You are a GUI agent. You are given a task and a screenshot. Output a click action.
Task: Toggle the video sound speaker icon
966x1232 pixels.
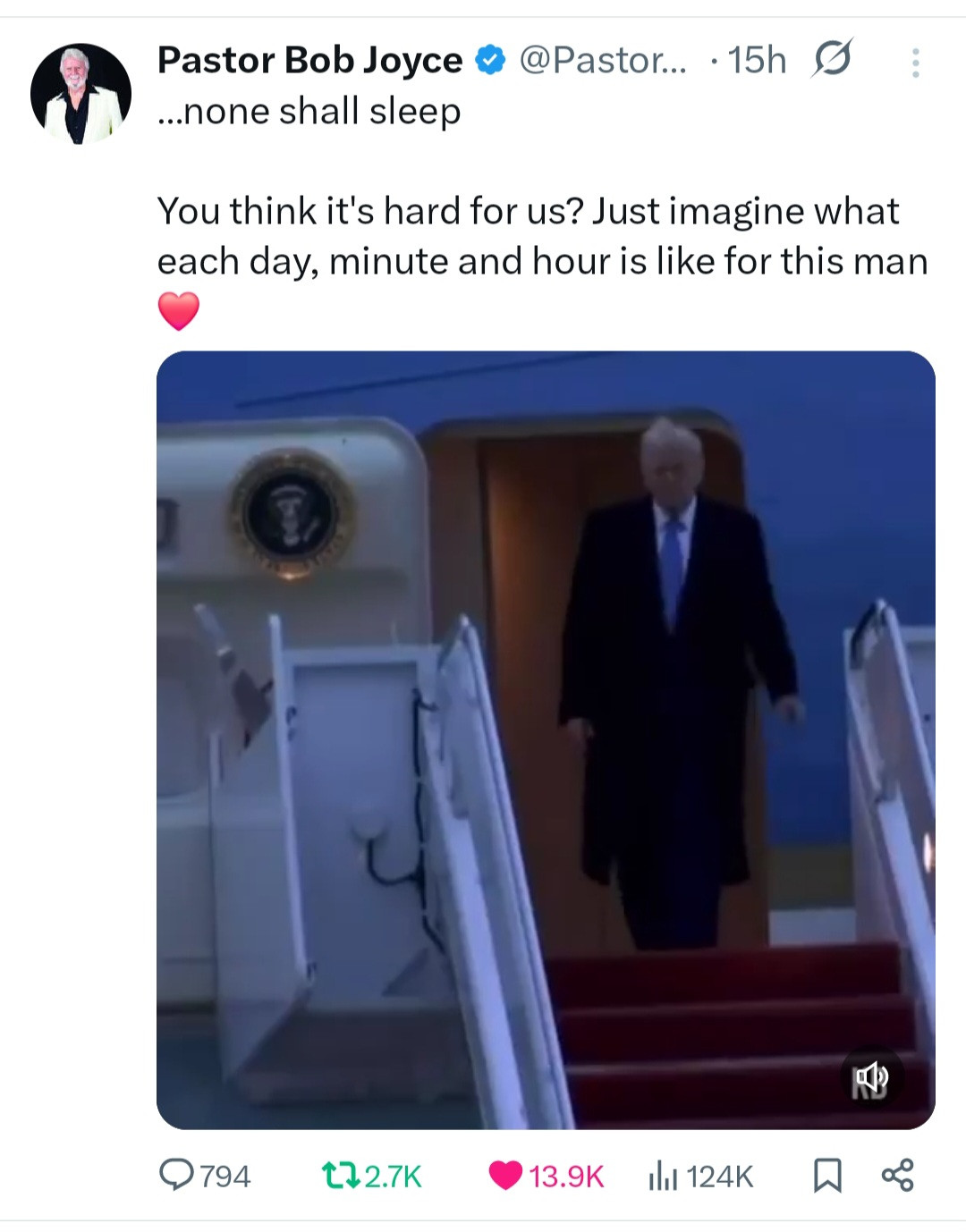871,1076
